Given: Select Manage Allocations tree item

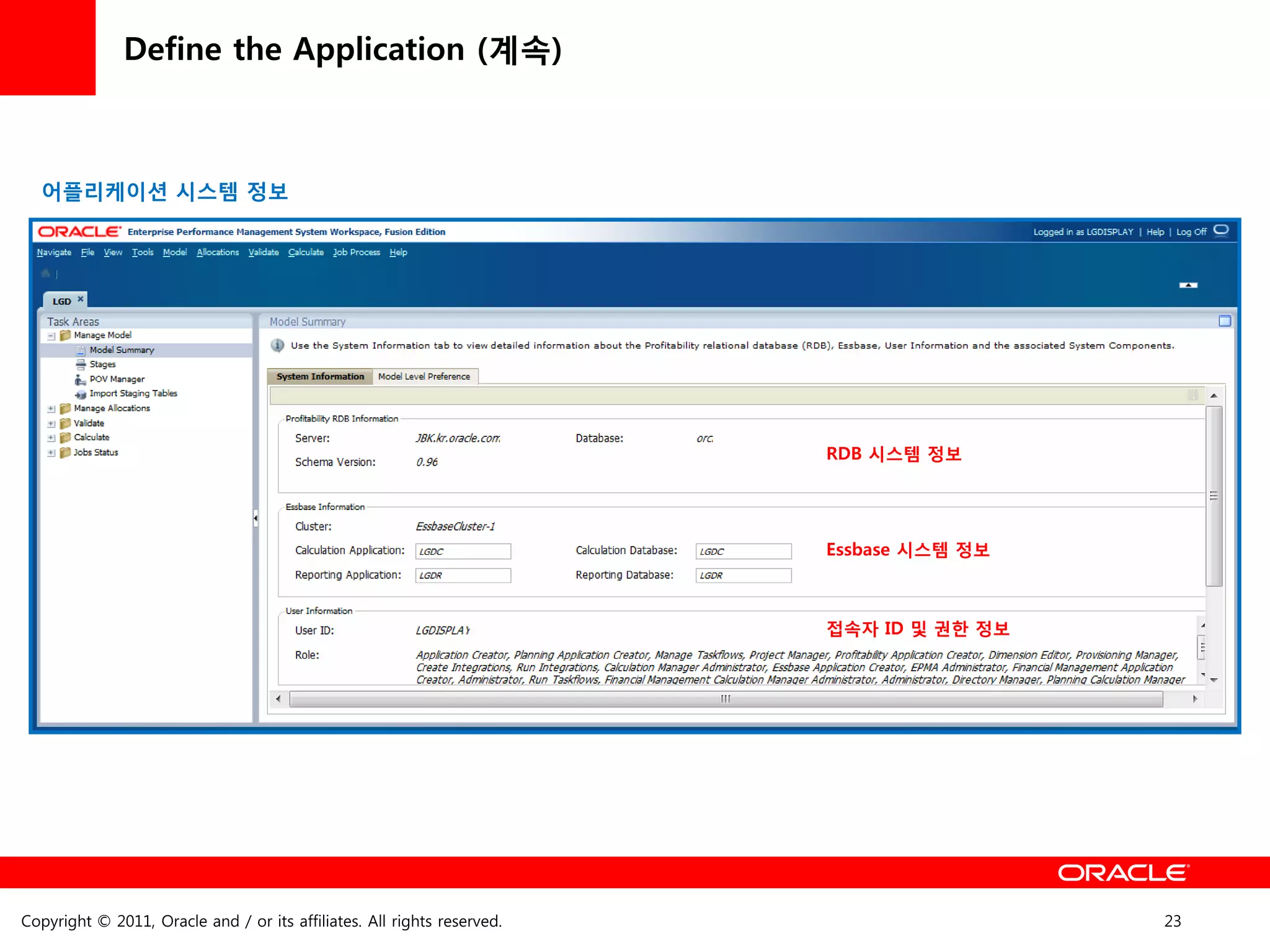Looking at the screenshot, I should [x=112, y=408].
